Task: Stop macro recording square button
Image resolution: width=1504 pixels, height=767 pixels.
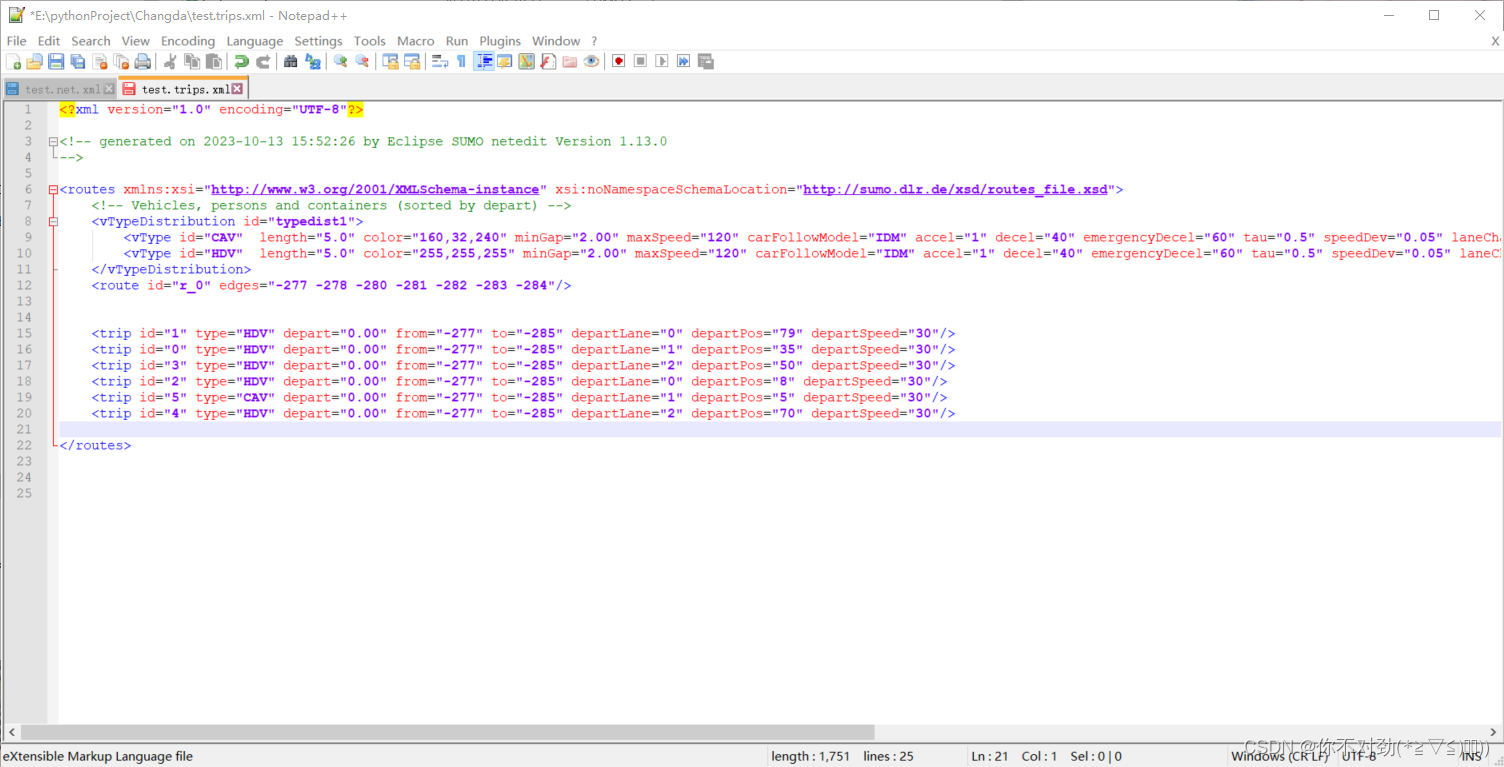Action: point(641,61)
